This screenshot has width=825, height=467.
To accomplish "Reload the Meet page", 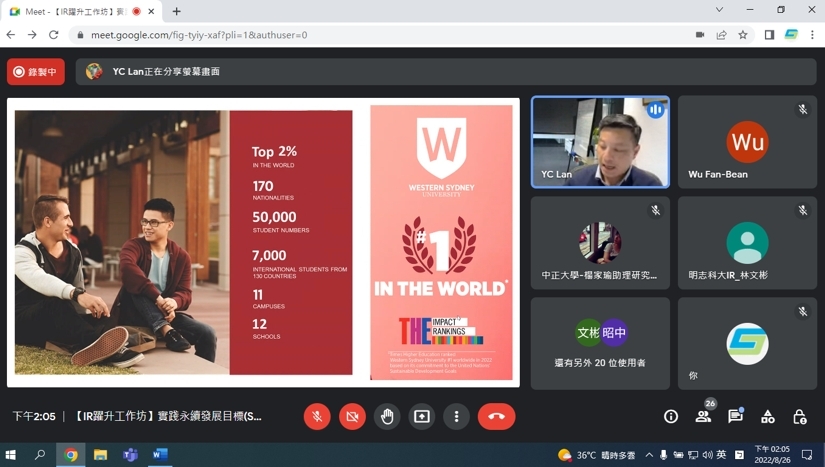I will pyautogui.click(x=53, y=35).
